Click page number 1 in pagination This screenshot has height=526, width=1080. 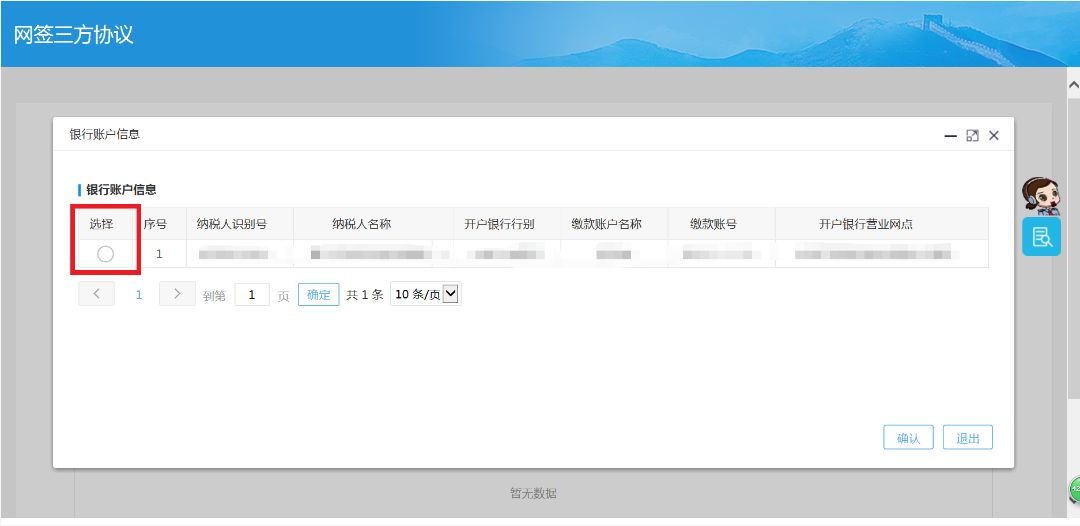tap(139, 295)
